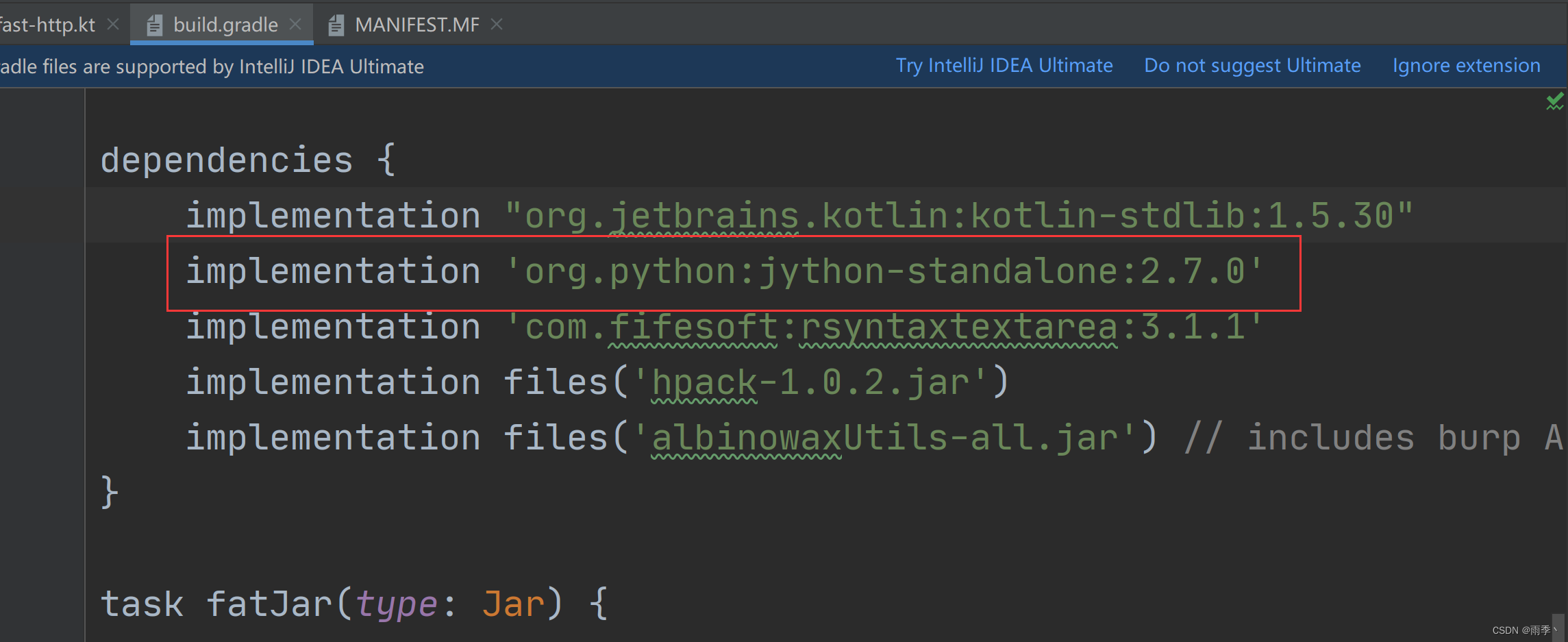Click Ignore extension

pyautogui.click(x=1466, y=65)
